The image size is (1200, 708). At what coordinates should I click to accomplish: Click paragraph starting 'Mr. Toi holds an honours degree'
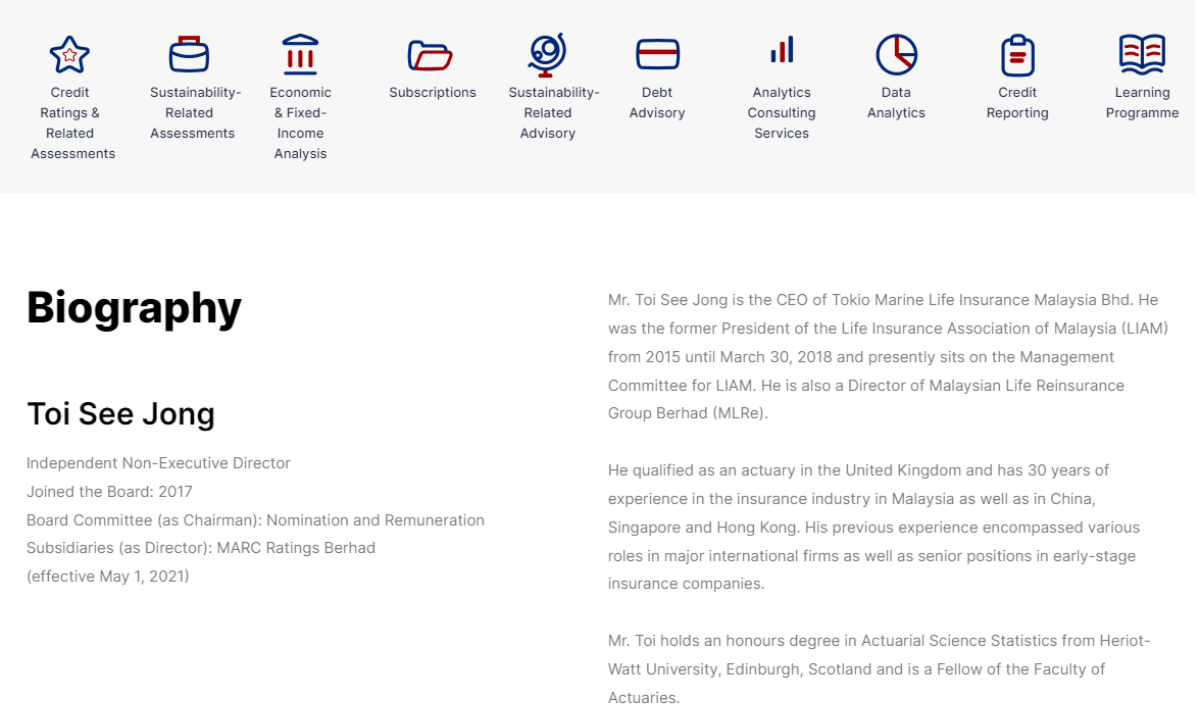tap(879, 669)
